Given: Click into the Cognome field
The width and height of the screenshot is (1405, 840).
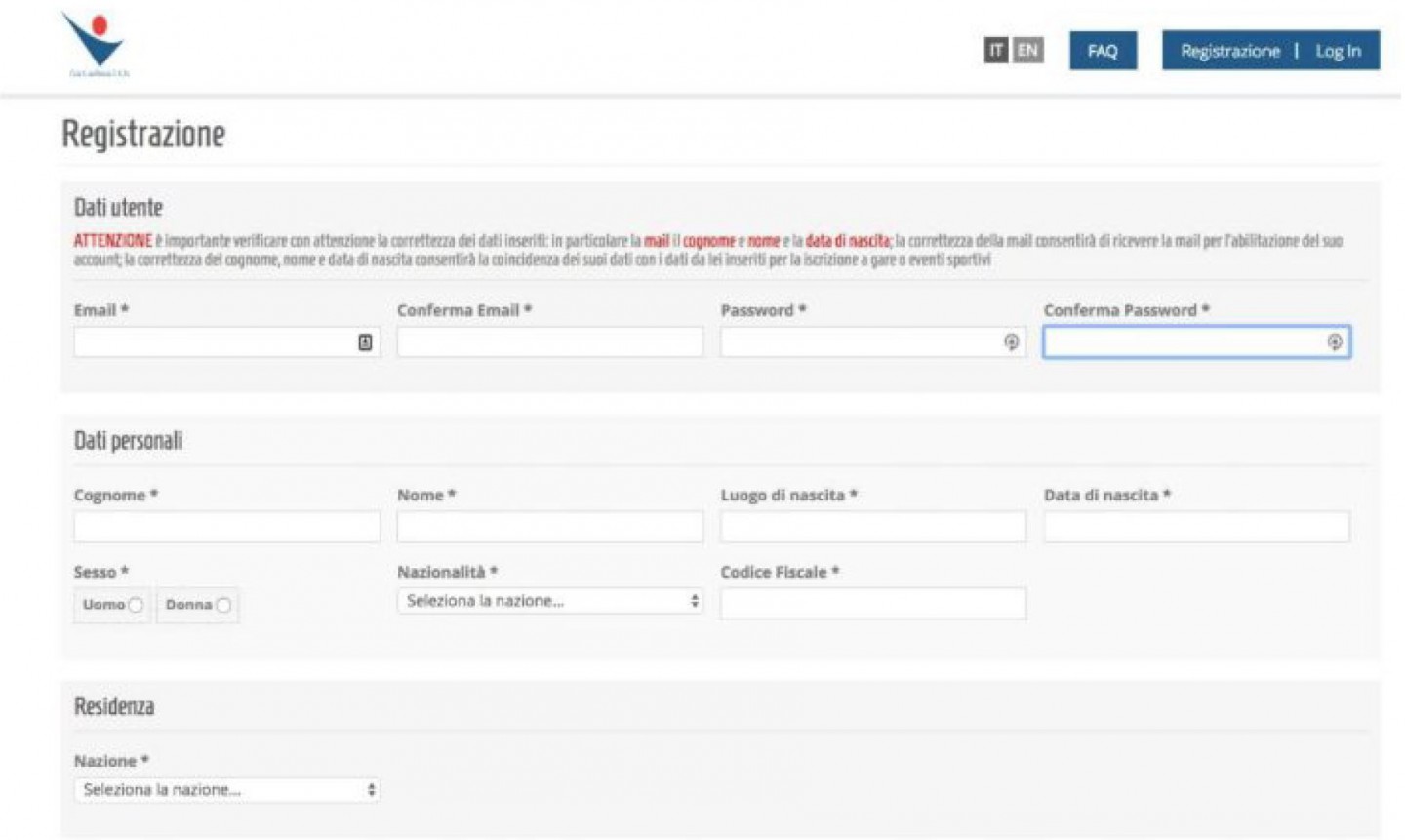Looking at the screenshot, I should pyautogui.click(x=226, y=527).
